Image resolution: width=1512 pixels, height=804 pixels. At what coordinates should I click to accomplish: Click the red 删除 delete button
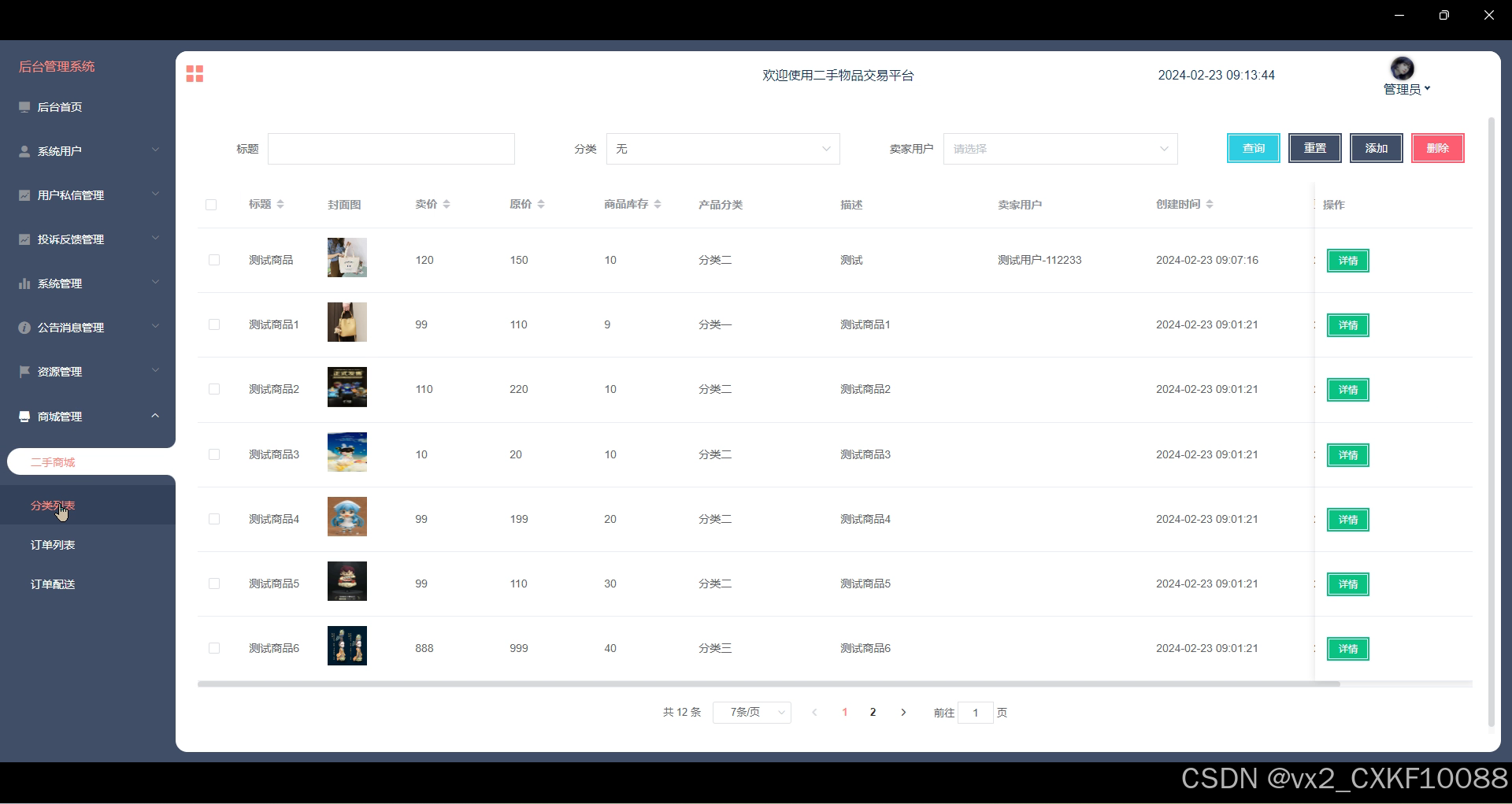1438,148
